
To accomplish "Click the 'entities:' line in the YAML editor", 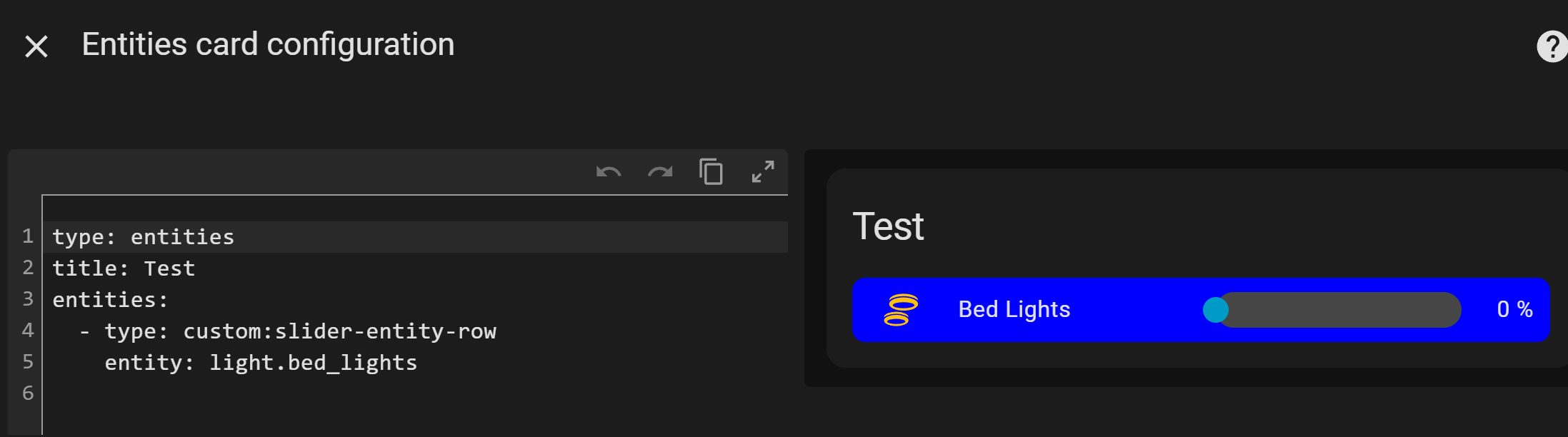I will [110, 300].
